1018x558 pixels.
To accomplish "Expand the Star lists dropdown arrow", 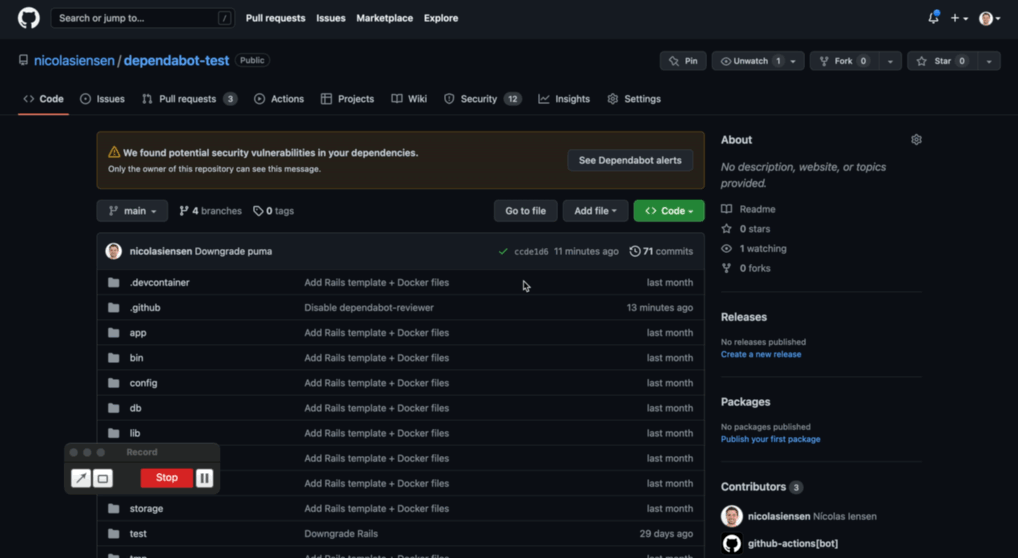I will click(x=989, y=61).
